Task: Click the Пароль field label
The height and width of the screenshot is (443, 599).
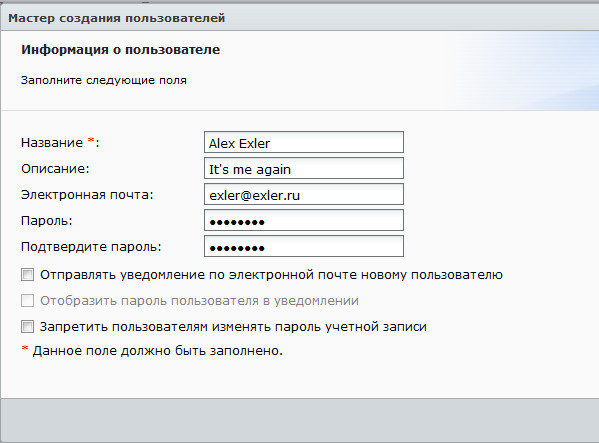Action: (47, 221)
